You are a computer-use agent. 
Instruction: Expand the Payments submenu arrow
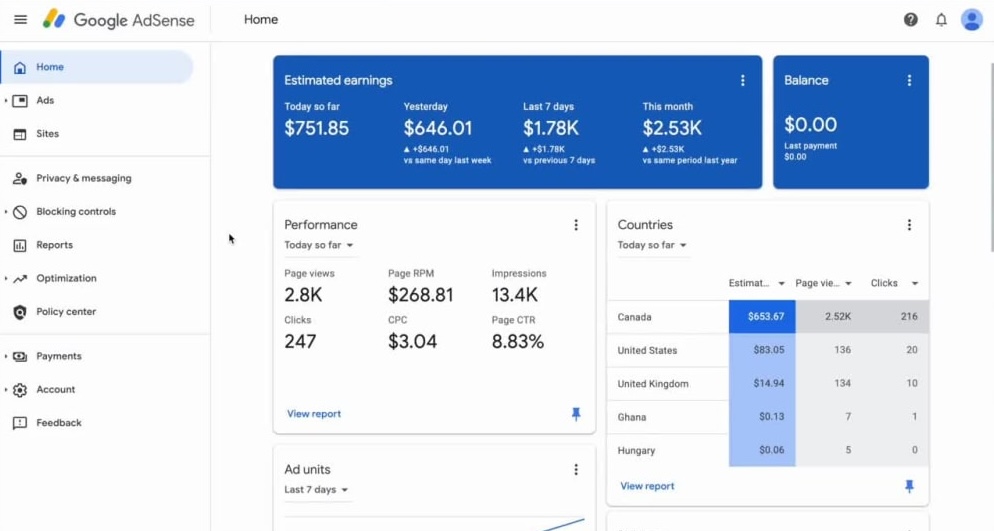(6, 356)
